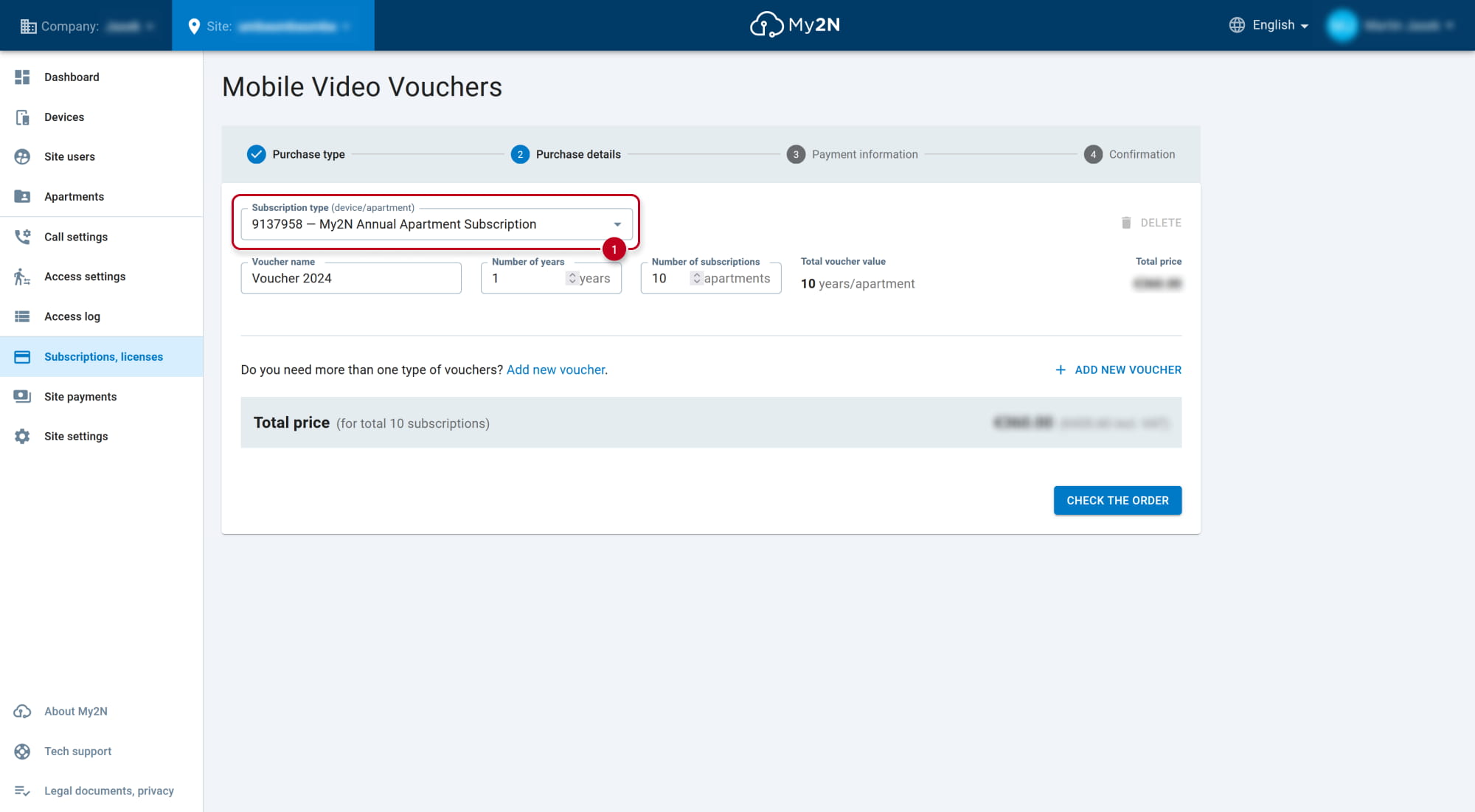Click the trash icon next to DELETE

click(x=1126, y=223)
